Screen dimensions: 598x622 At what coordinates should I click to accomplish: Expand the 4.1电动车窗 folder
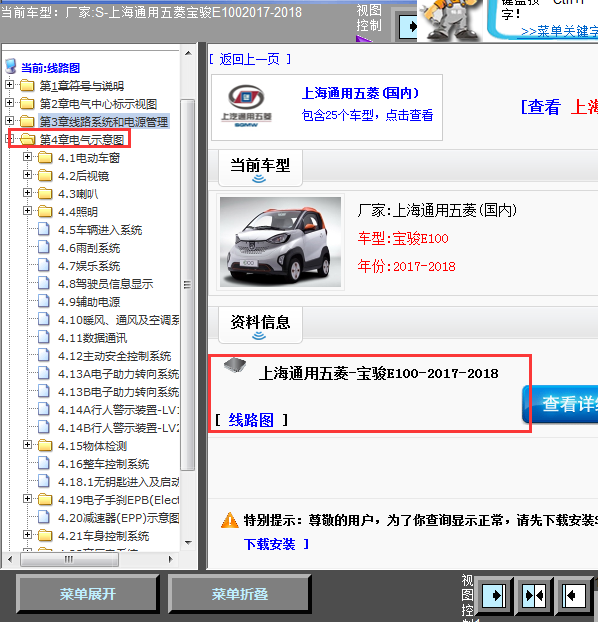(27, 157)
